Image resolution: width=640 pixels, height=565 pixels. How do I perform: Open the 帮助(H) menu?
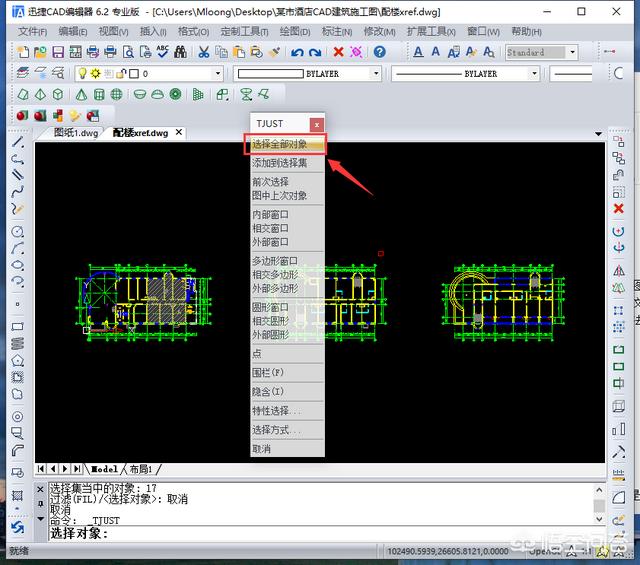click(526, 31)
